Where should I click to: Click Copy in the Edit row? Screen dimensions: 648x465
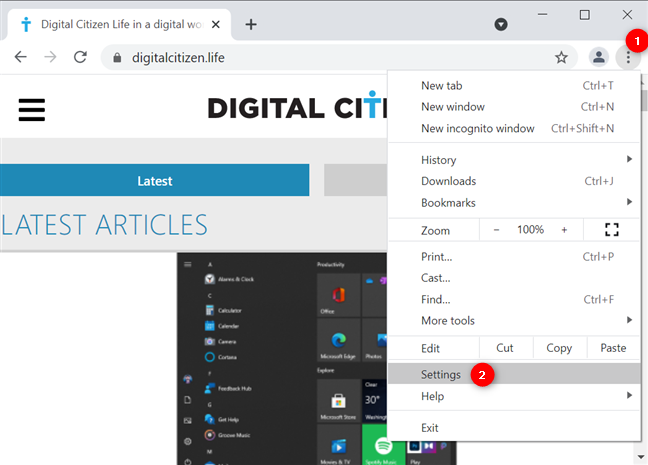point(559,348)
